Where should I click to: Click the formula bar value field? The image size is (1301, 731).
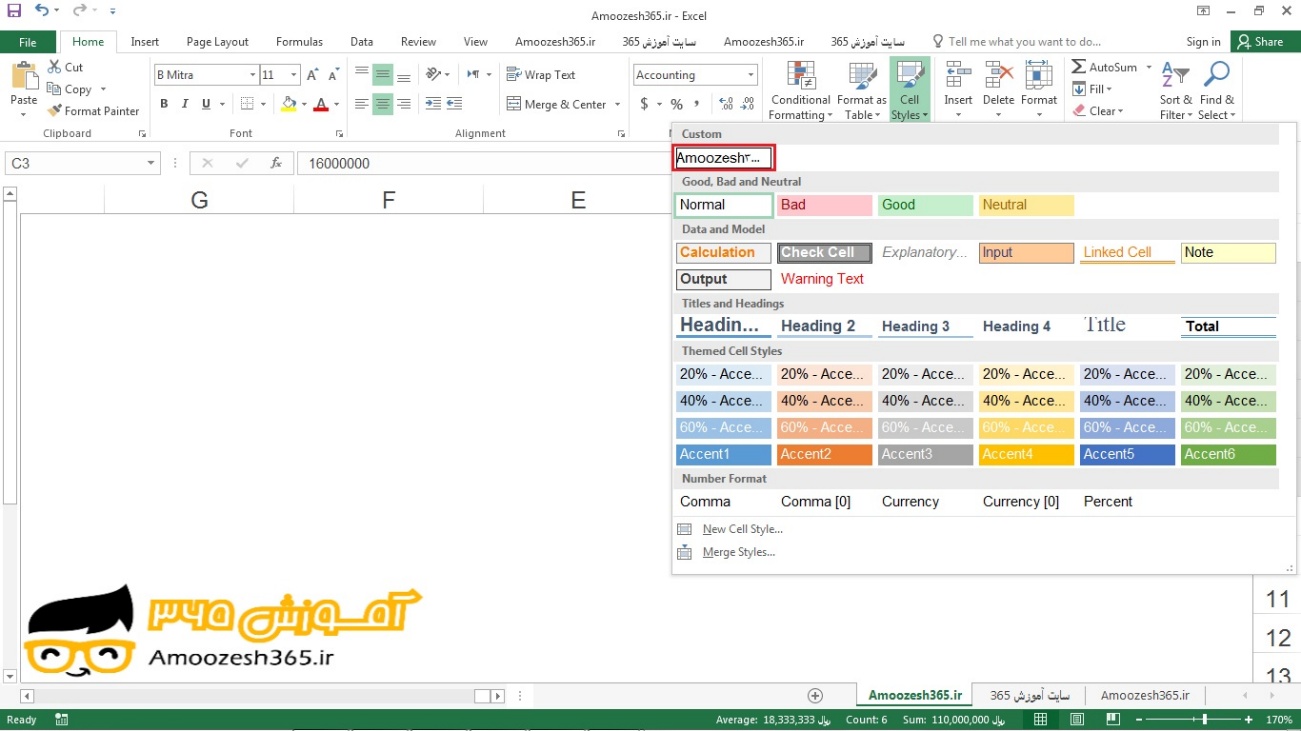(480, 163)
